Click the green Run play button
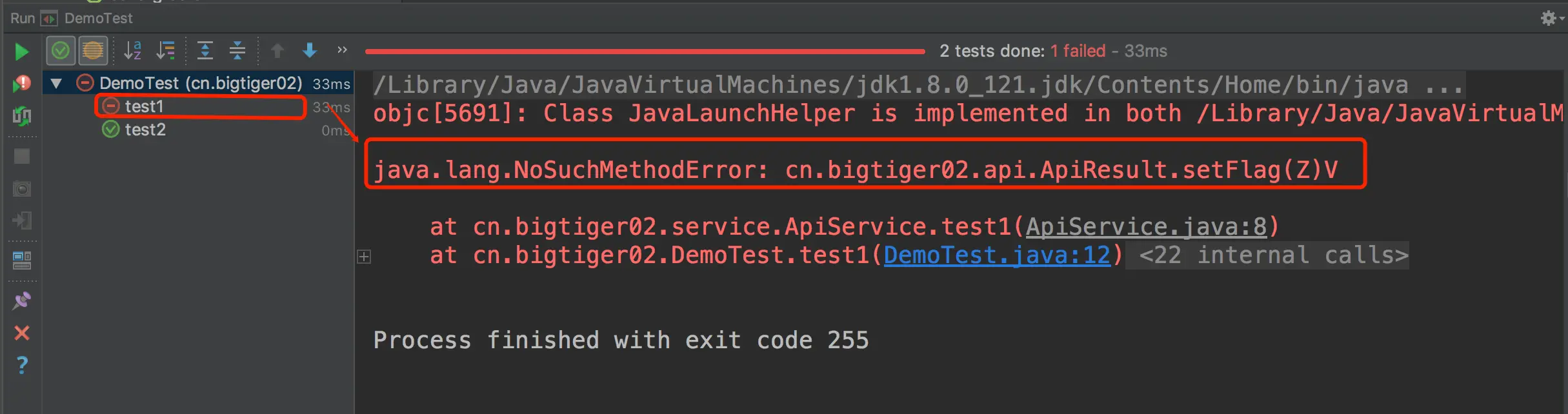 coord(21,52)
